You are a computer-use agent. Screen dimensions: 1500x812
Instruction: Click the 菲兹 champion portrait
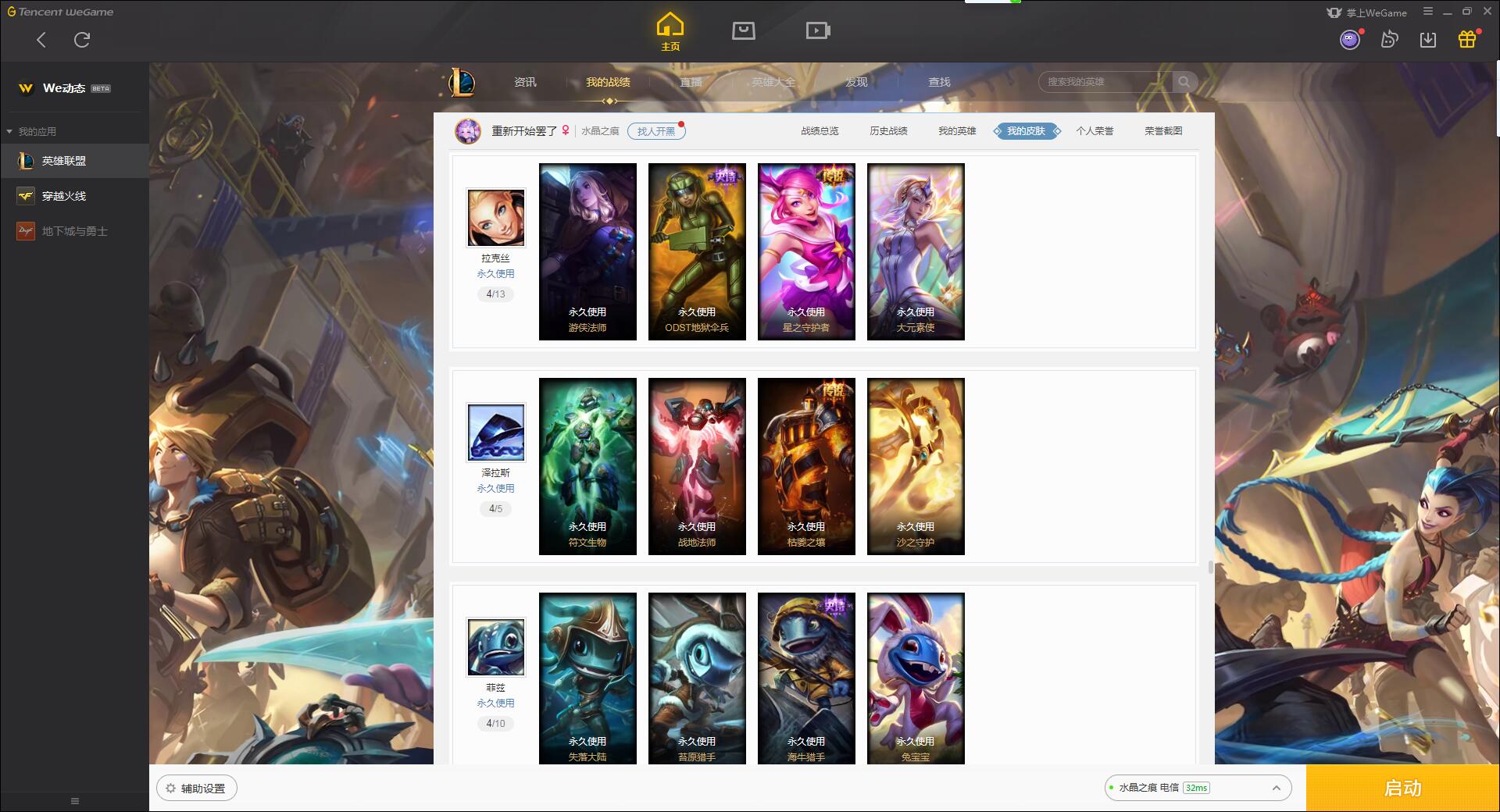496,647
